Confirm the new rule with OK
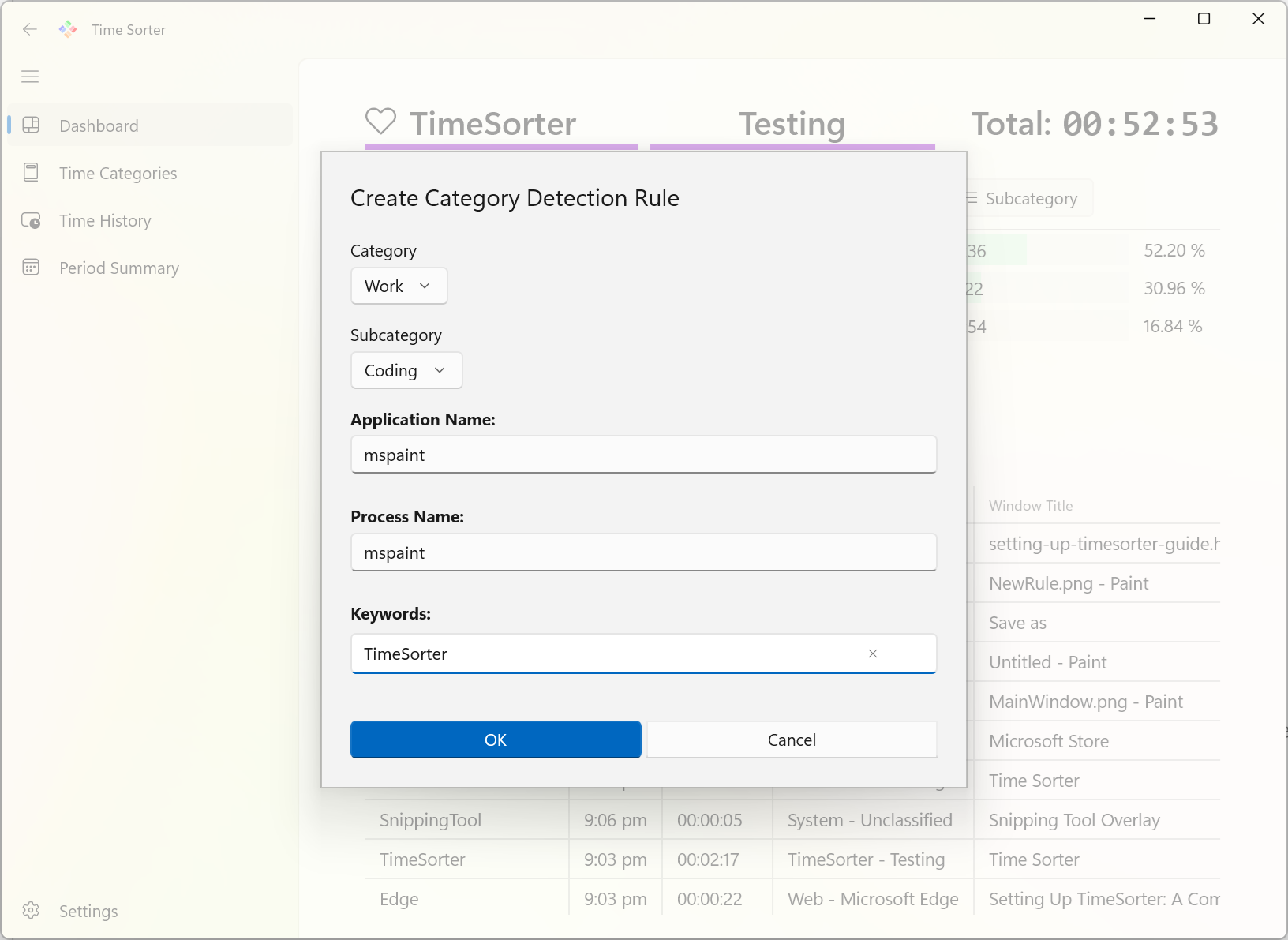 coord(496,740)
